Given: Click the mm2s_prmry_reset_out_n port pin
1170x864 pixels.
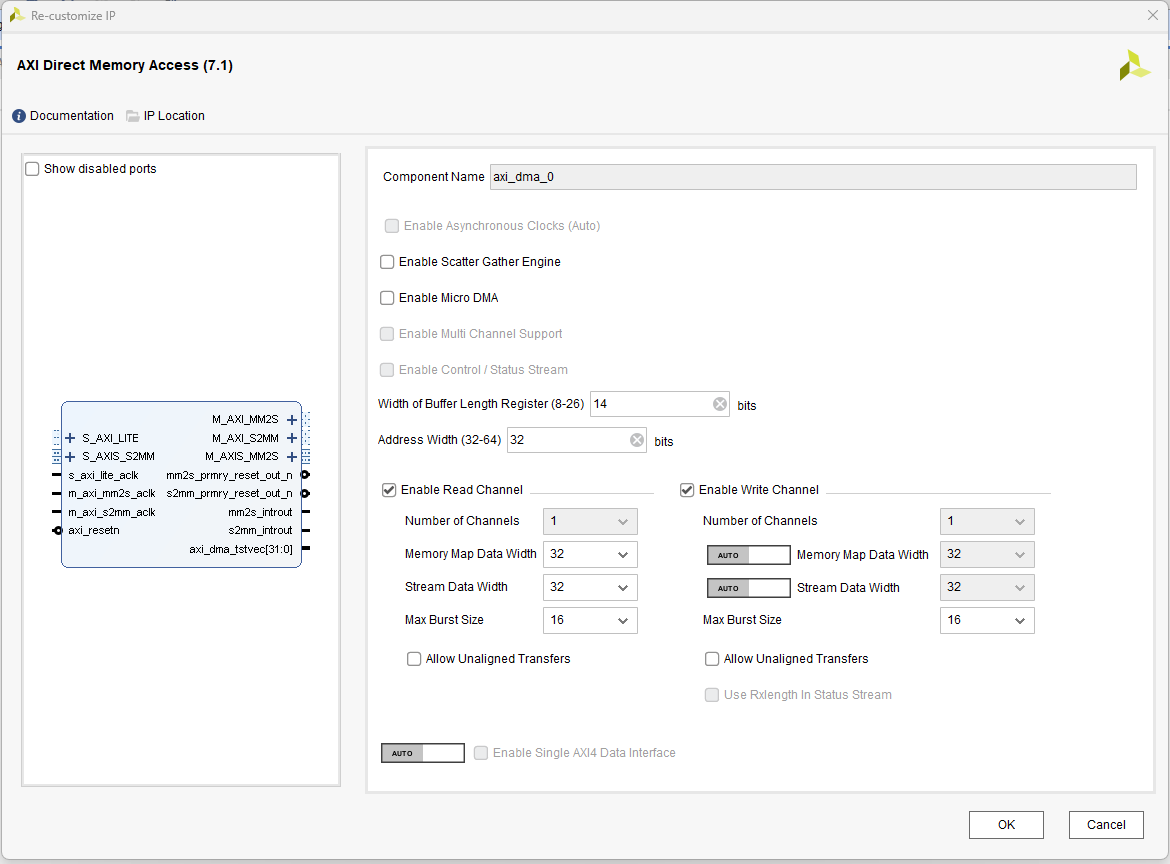Looking at the screenshot, I should pyautogui.click(x=305, y=475).
